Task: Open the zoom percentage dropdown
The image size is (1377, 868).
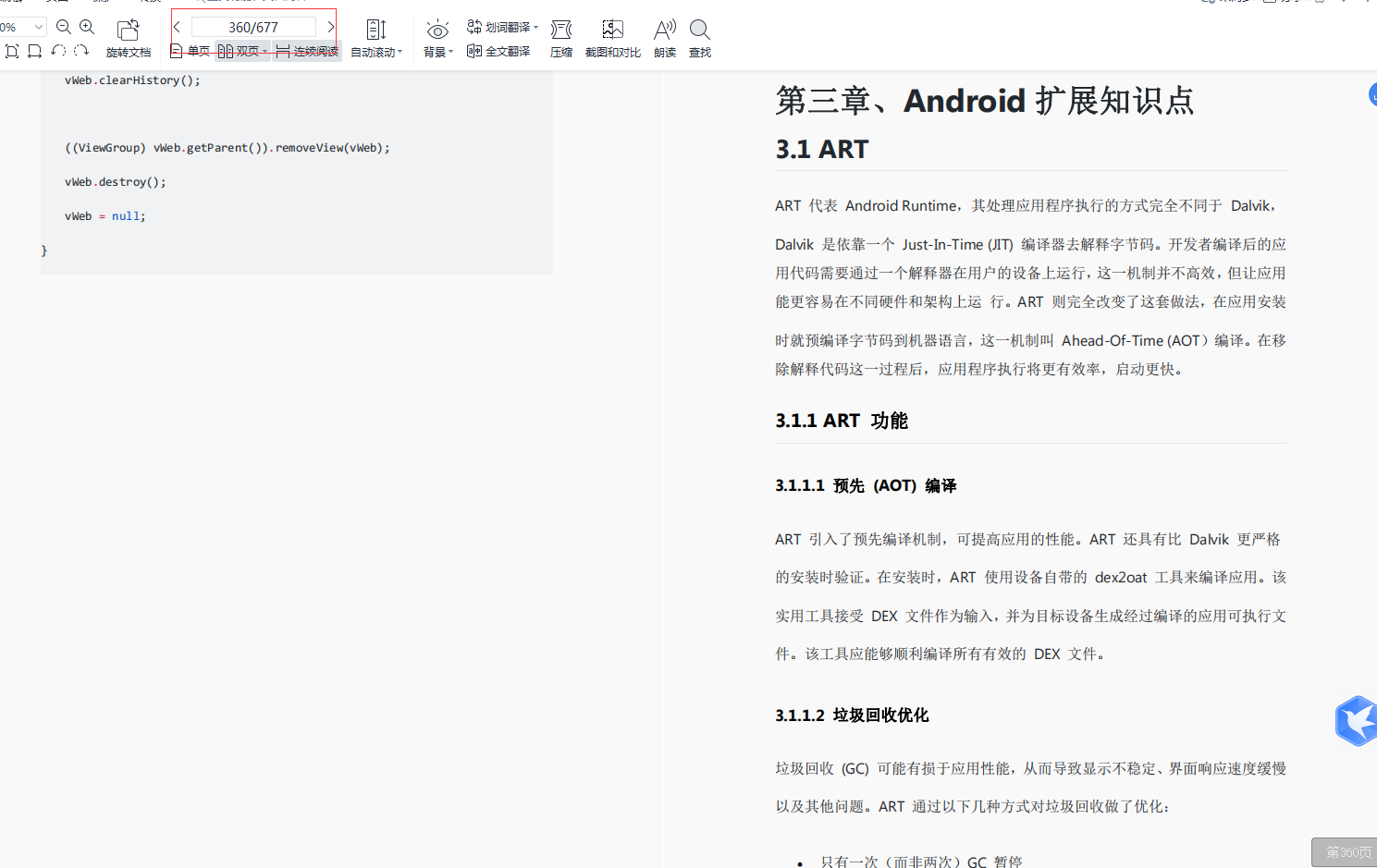Action: 38,28
